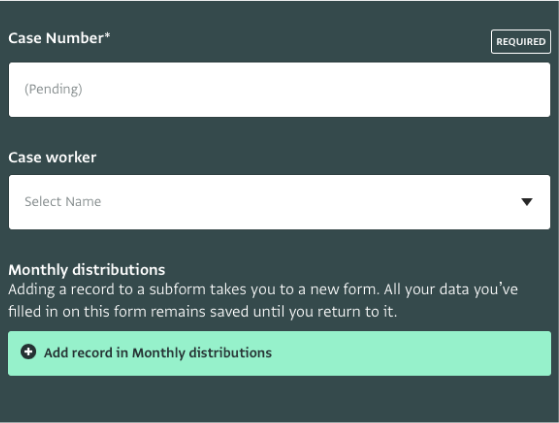559x423 pixels.
Task: Click the 'Adding a record to a subform' text
Action: click(106, 289)
